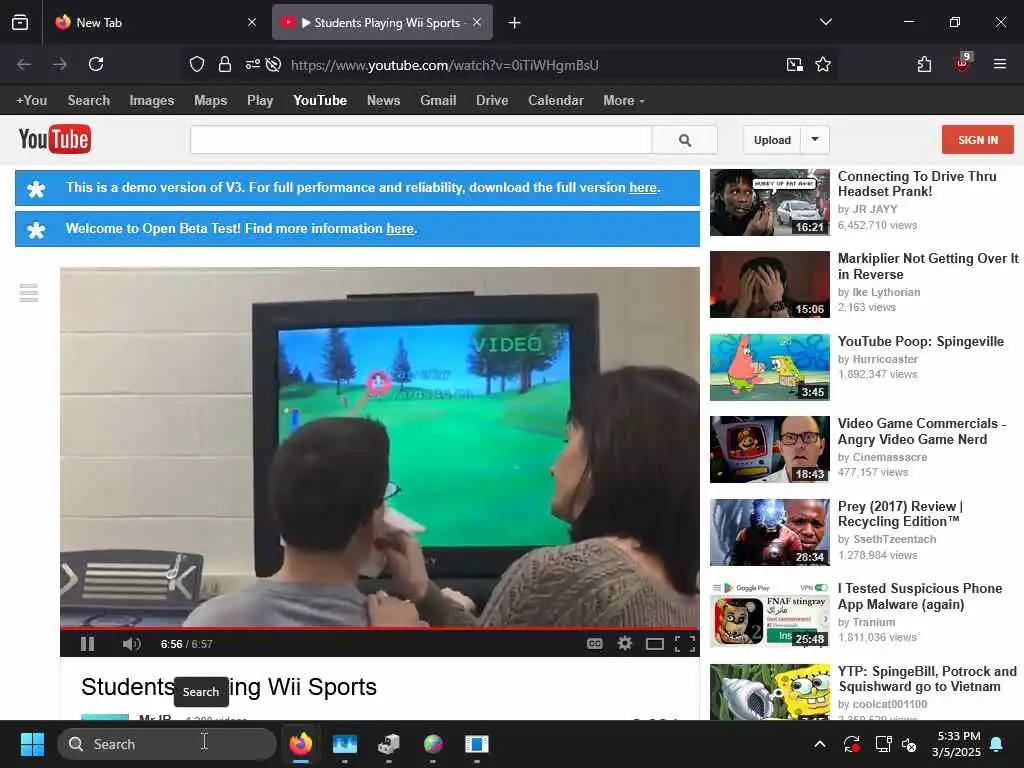Select News in the Google bar
1024x768 pixels.
pos(383,101)
